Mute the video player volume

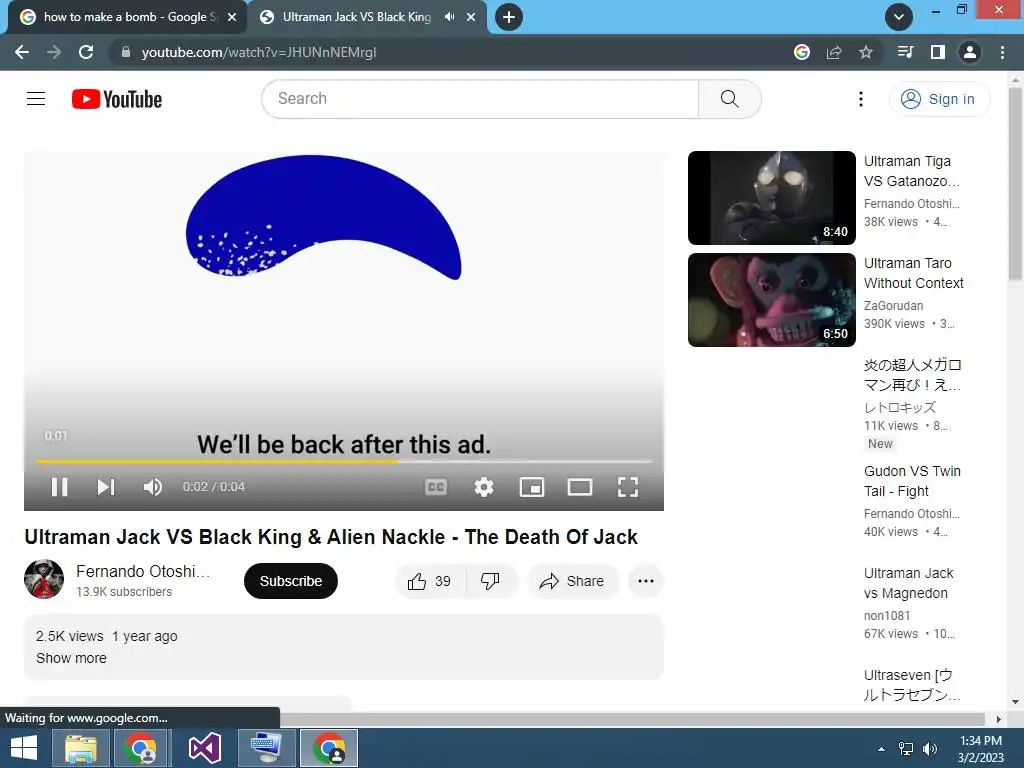pyautogui.click(x=152, y=487)
